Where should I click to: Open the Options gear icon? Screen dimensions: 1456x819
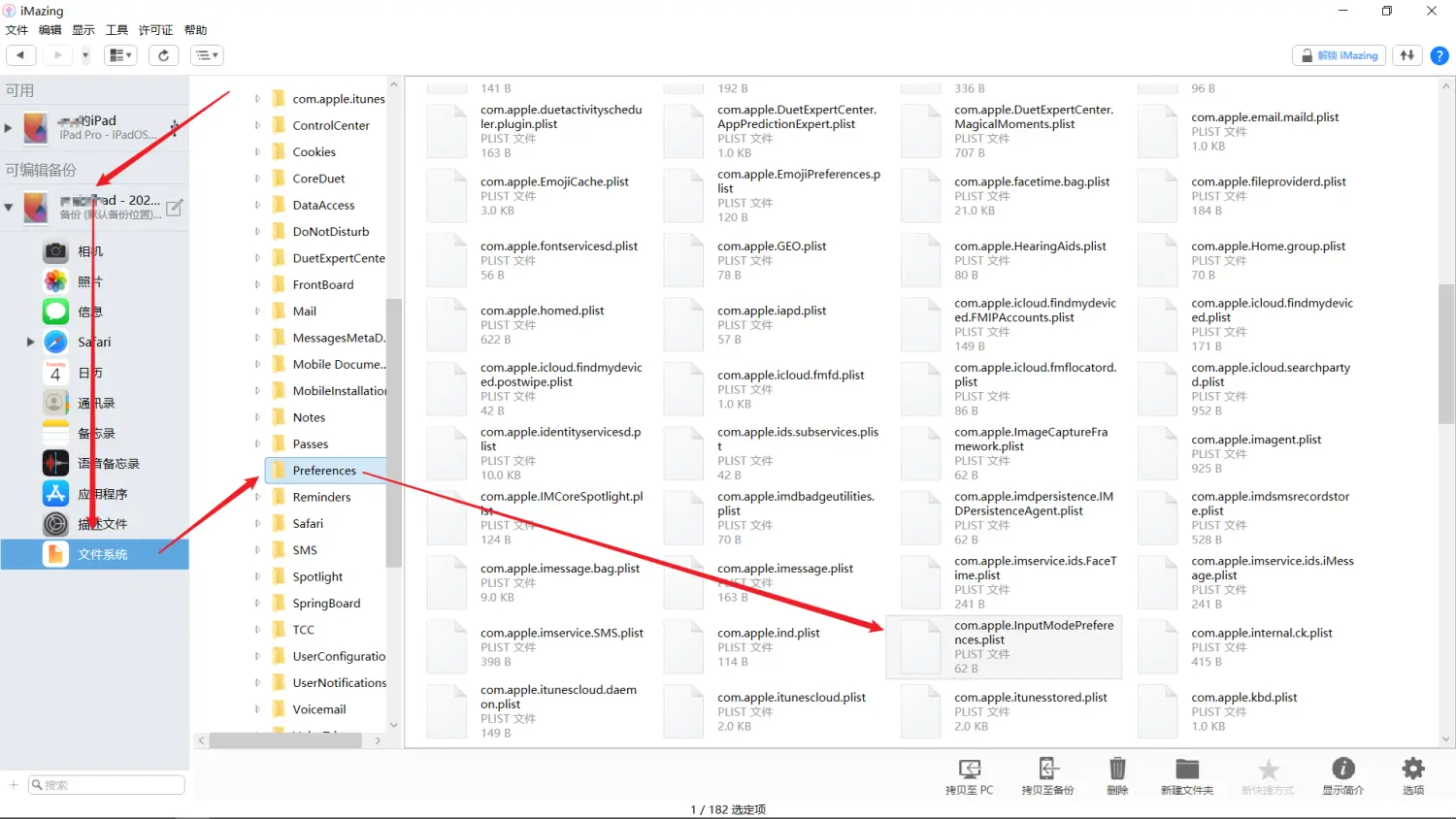coord(1412,771)
